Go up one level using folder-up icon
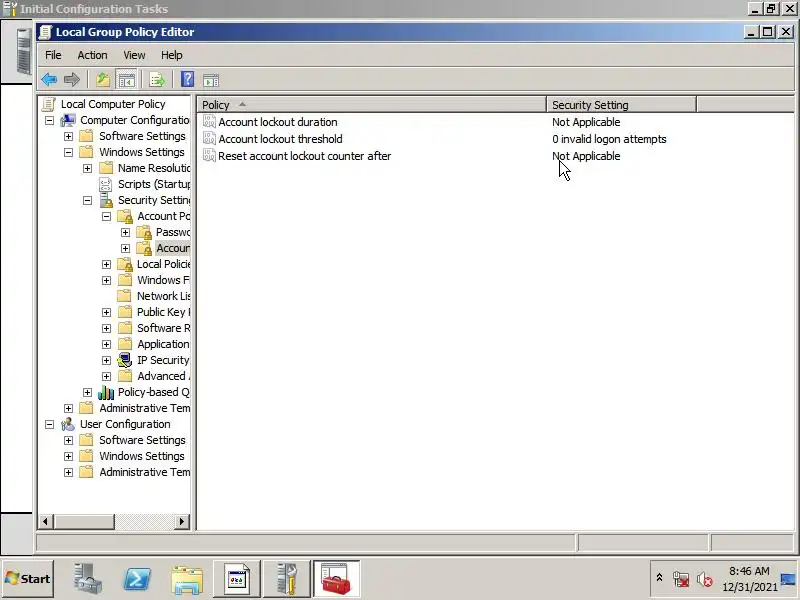This screenshot has height=600, width=800. (103, 80)
